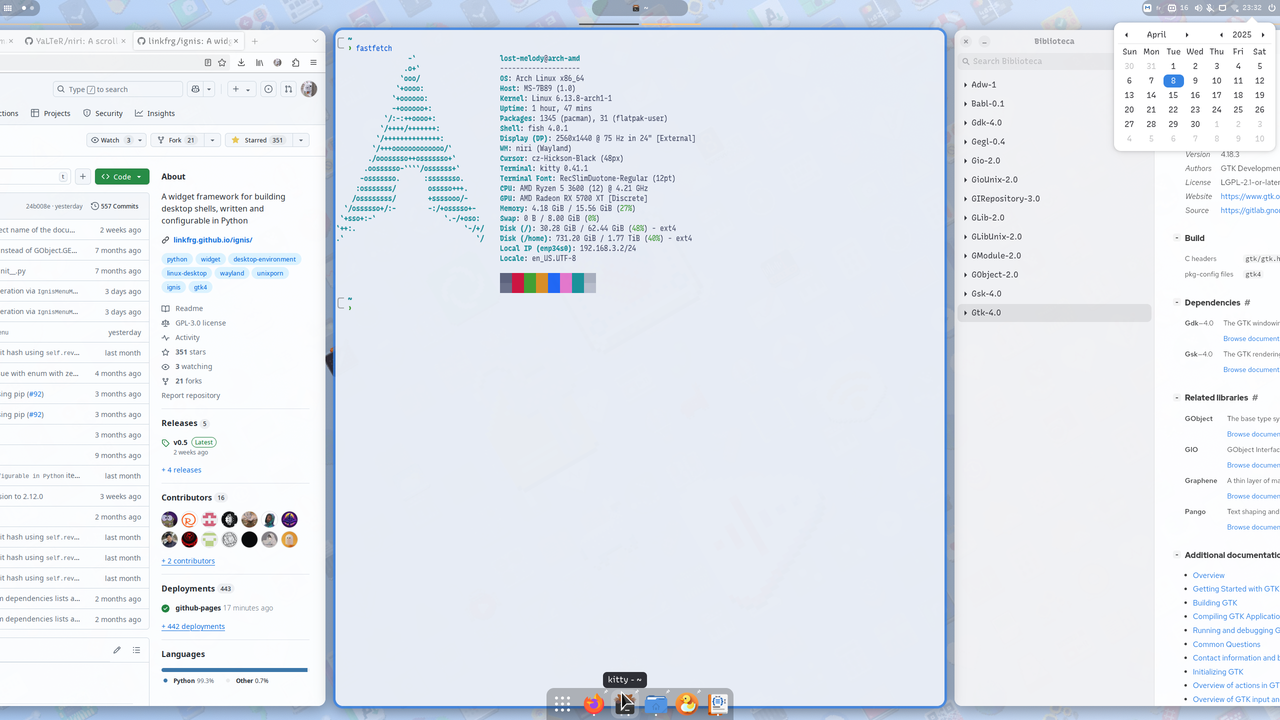The width and height of the screenshot is (1280, 720).
Task: Open the Security repo tab
Action: pos(103,114)
